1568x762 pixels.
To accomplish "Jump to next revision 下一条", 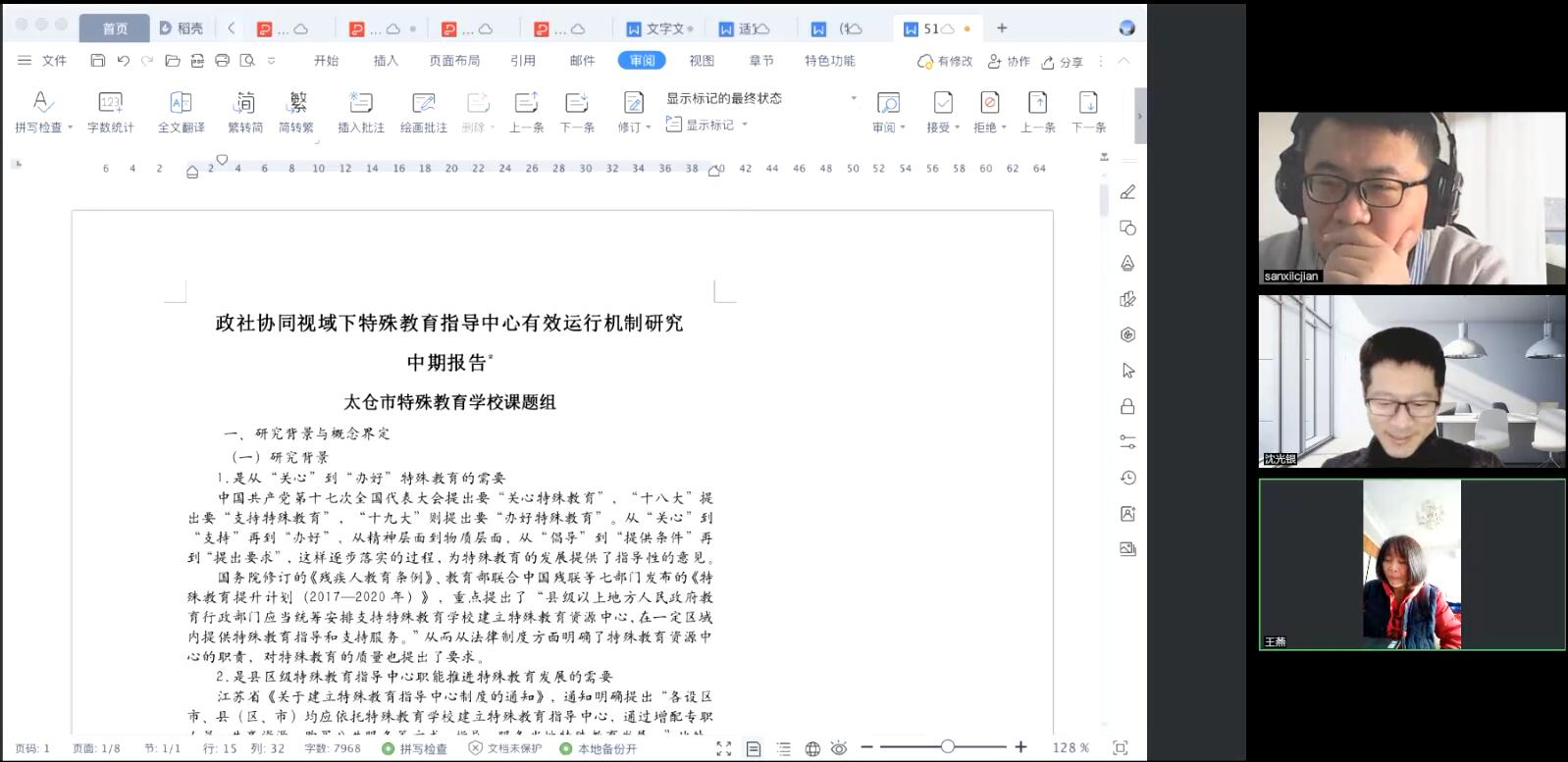I will [1088, 112].
